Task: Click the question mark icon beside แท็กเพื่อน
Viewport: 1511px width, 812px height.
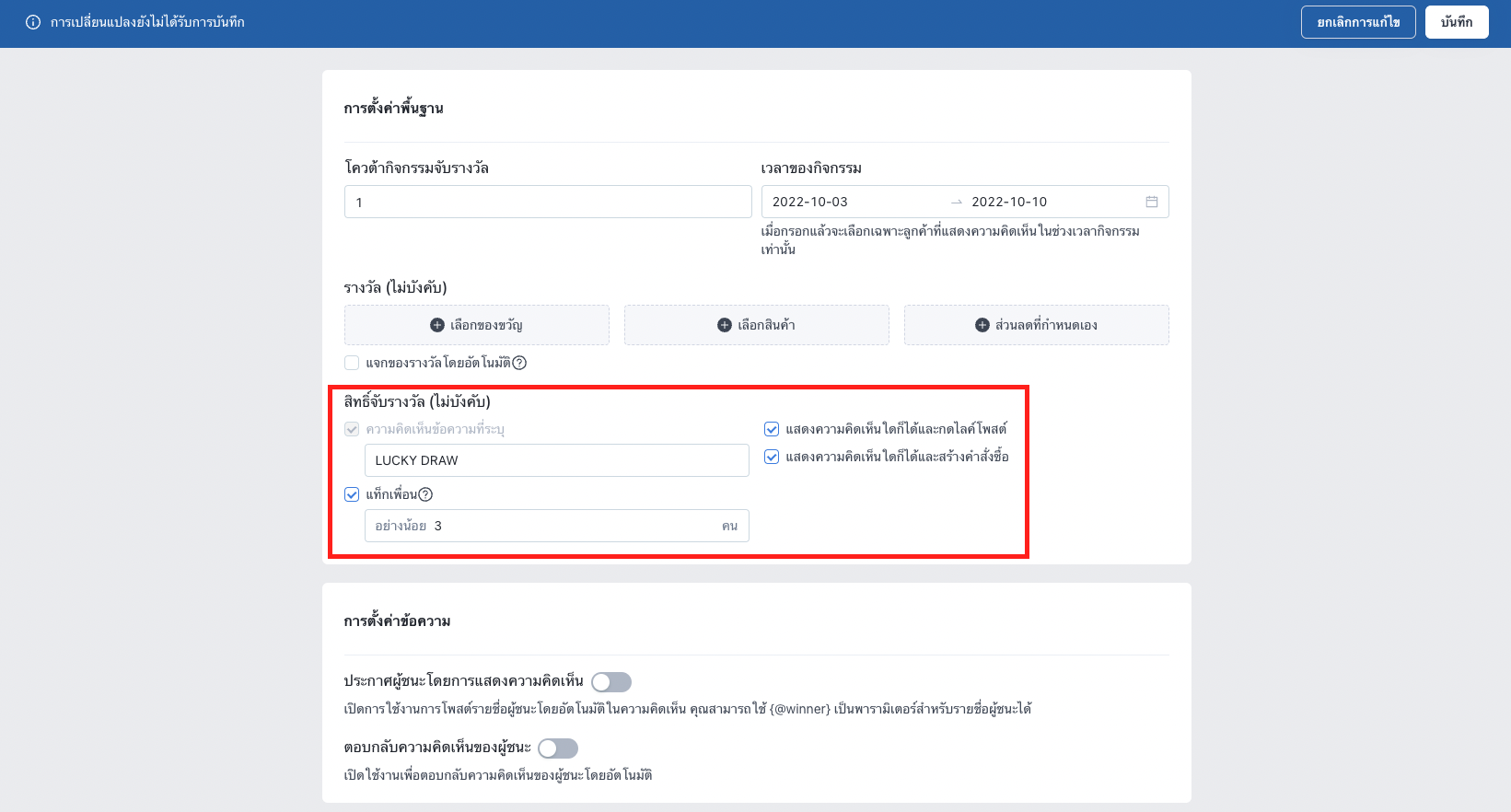Action: click(x=425, y=494)
